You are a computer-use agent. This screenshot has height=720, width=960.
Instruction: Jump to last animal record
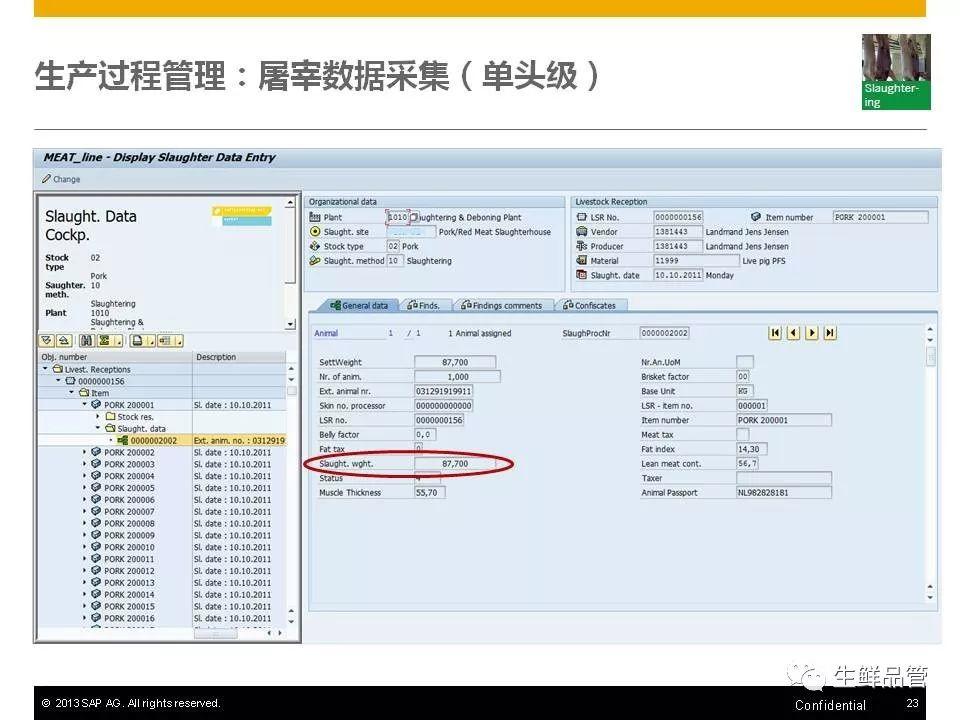tap(830, 333)
